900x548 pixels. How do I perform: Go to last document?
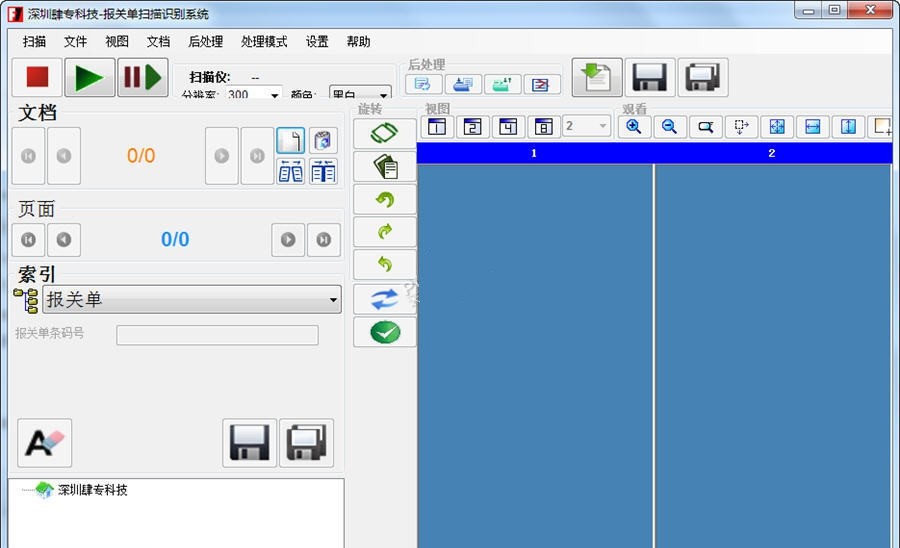point(257,156)
